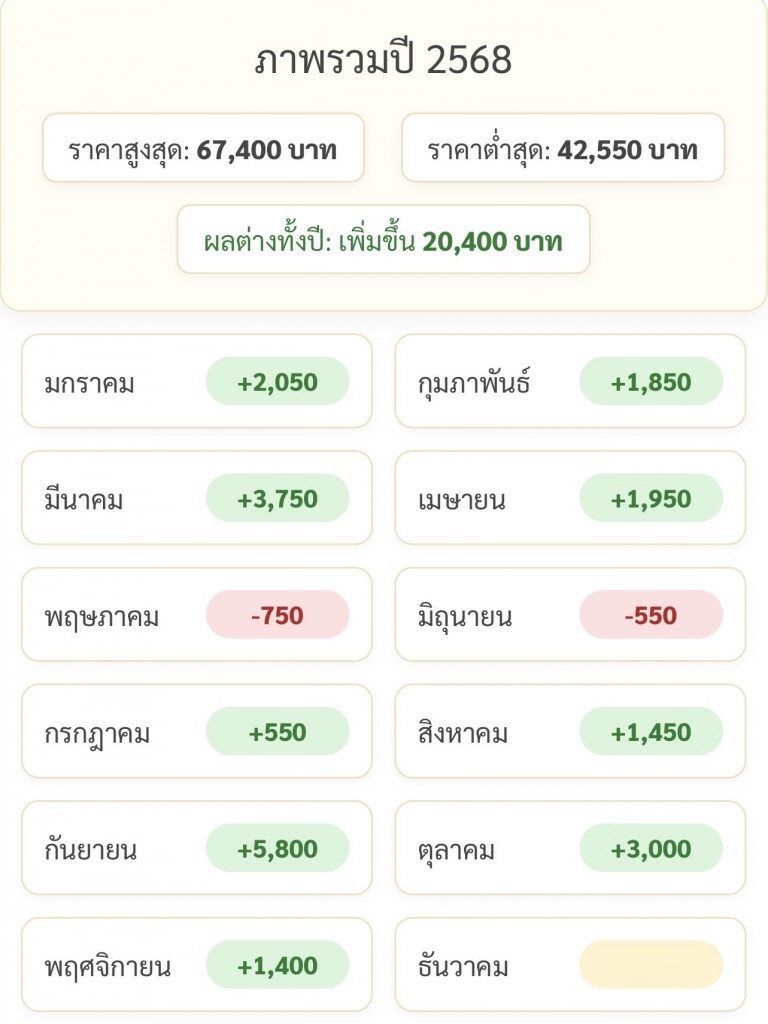Click the ธันวาคม month label
Image resolution: width=768 pixels, height=1024 pixels.
(463, 967)
